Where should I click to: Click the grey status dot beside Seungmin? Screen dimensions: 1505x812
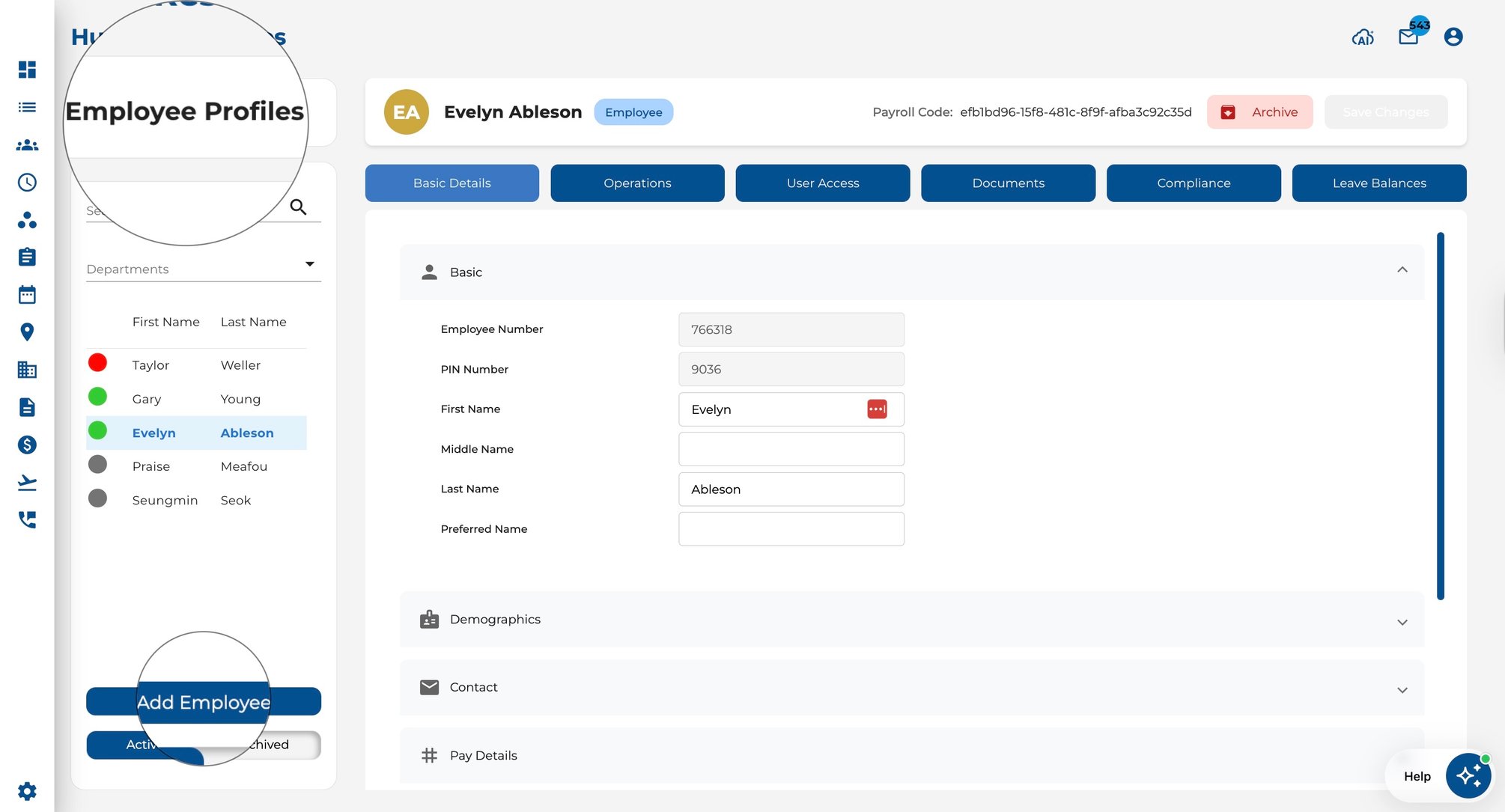pos(97,498)
